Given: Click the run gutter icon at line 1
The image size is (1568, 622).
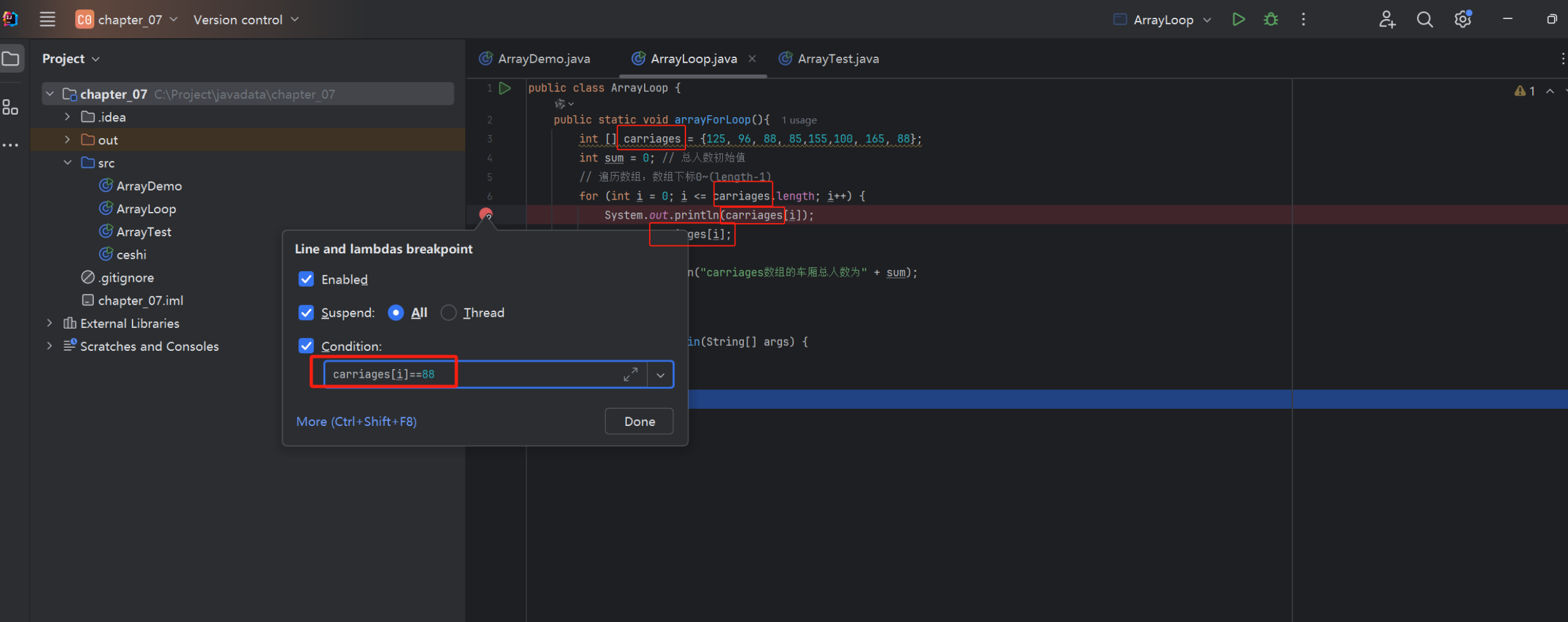Looking at the screenshot, I should (x=505, y=88).
